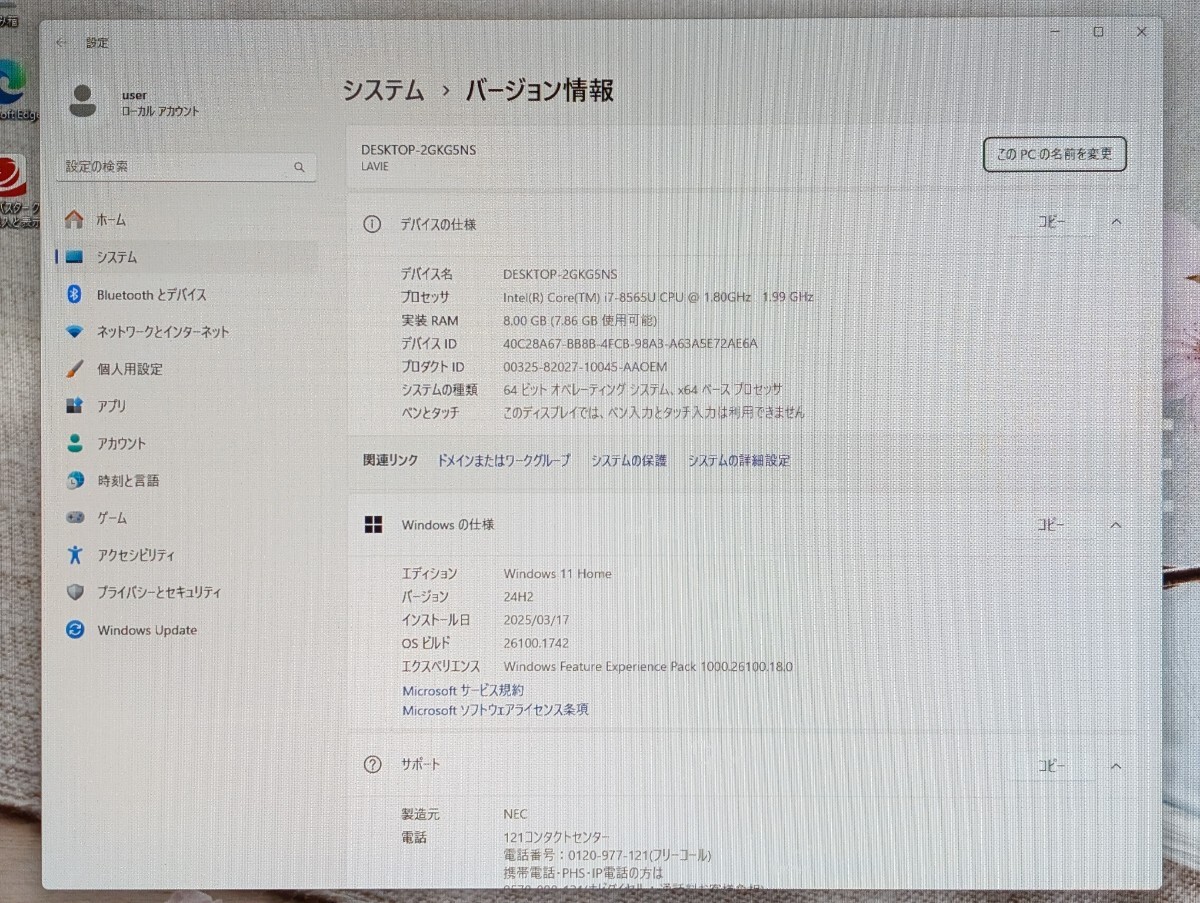
Task: Click the Gaming controller icon
Action: tap(75, 518)
